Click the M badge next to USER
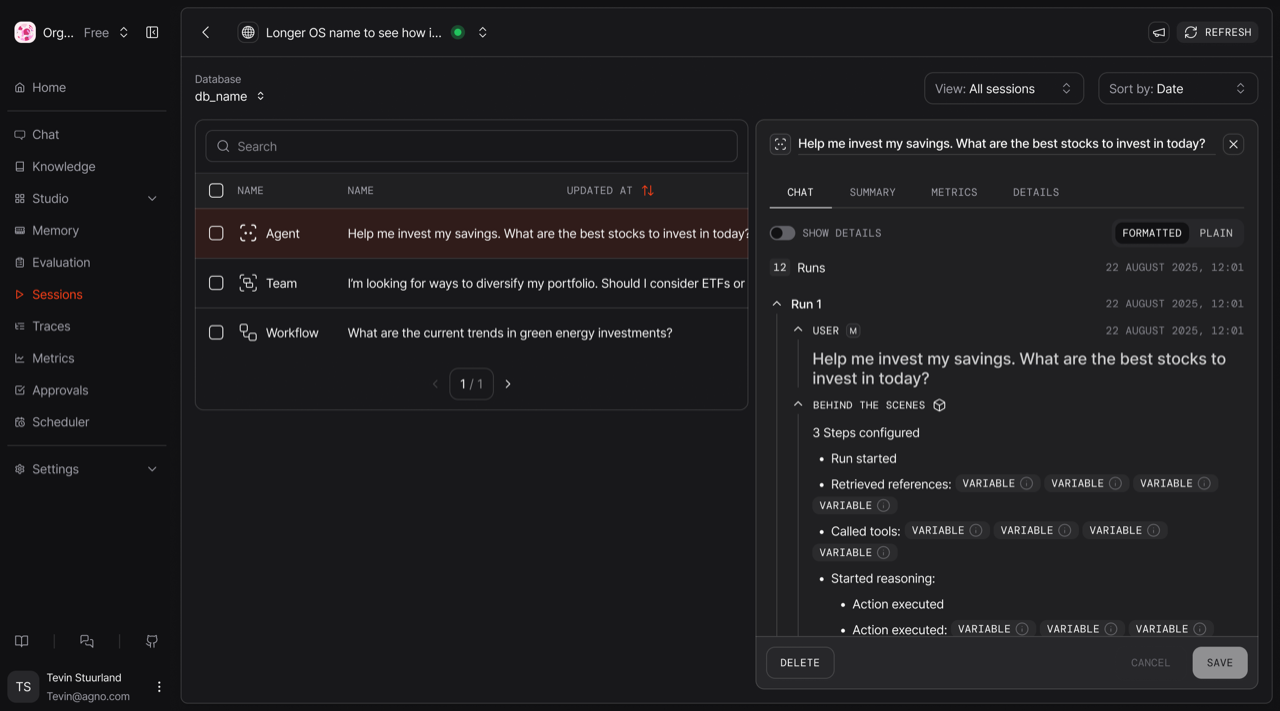This screenshot has width=1280, height=711. pos(853,331)
